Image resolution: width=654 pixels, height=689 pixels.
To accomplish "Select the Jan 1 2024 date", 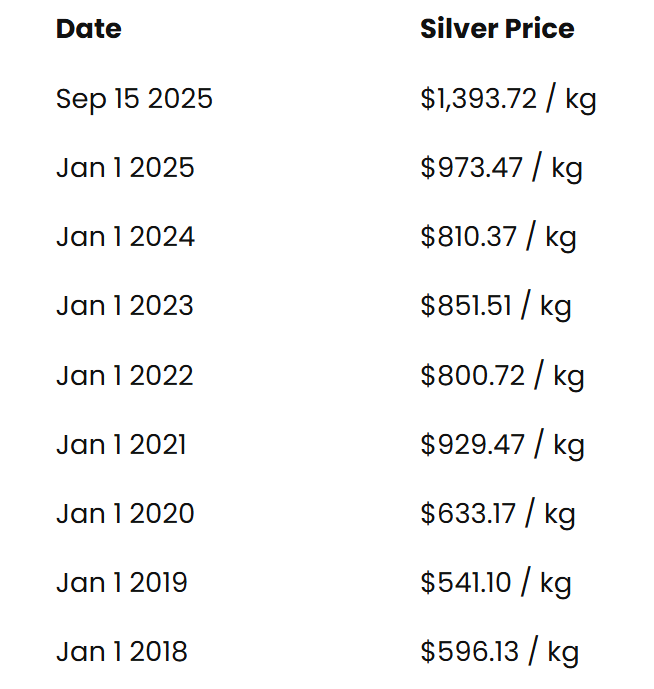I will pos(125,237).
